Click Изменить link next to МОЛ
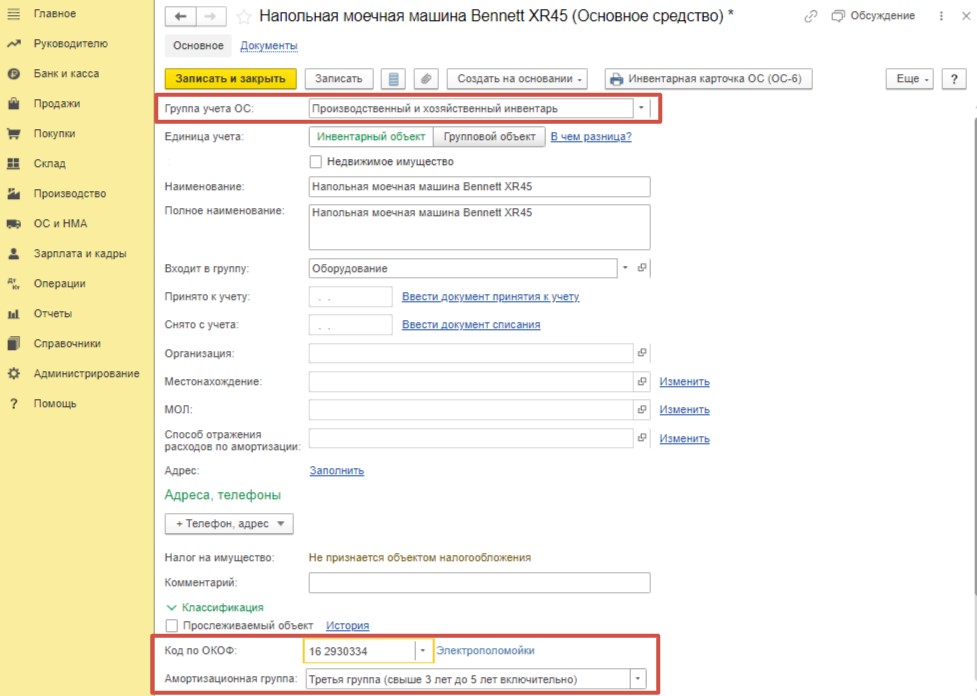Screen dimensions: 977x696 coord(685,409)
